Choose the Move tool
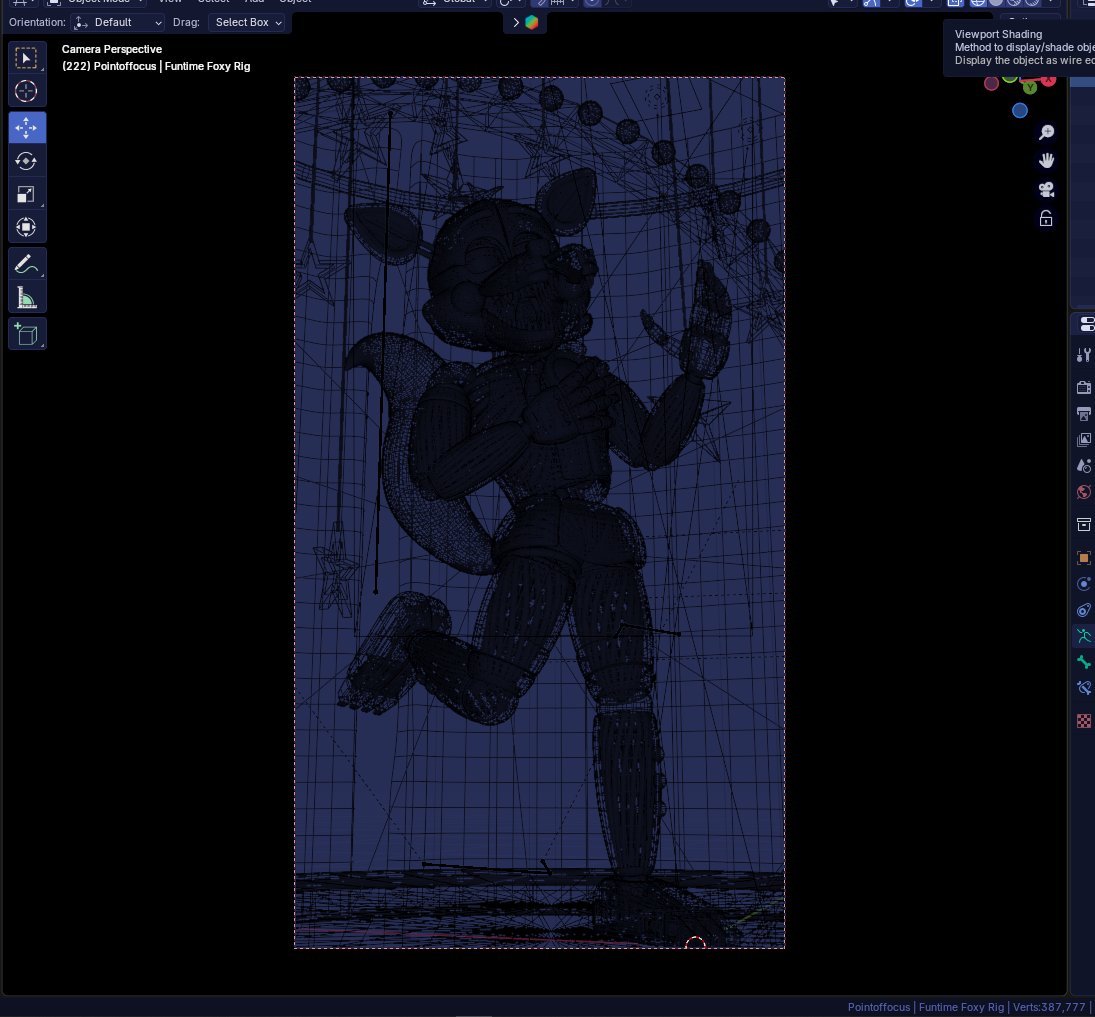1095x1017 pixels. click(27, 128)
